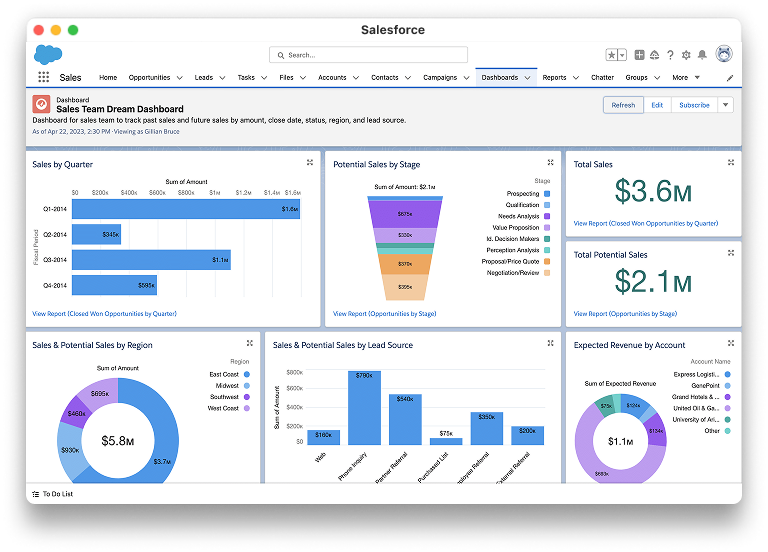
Task: Switch to the Accounts tab
Action: click(x=332, y=77)
